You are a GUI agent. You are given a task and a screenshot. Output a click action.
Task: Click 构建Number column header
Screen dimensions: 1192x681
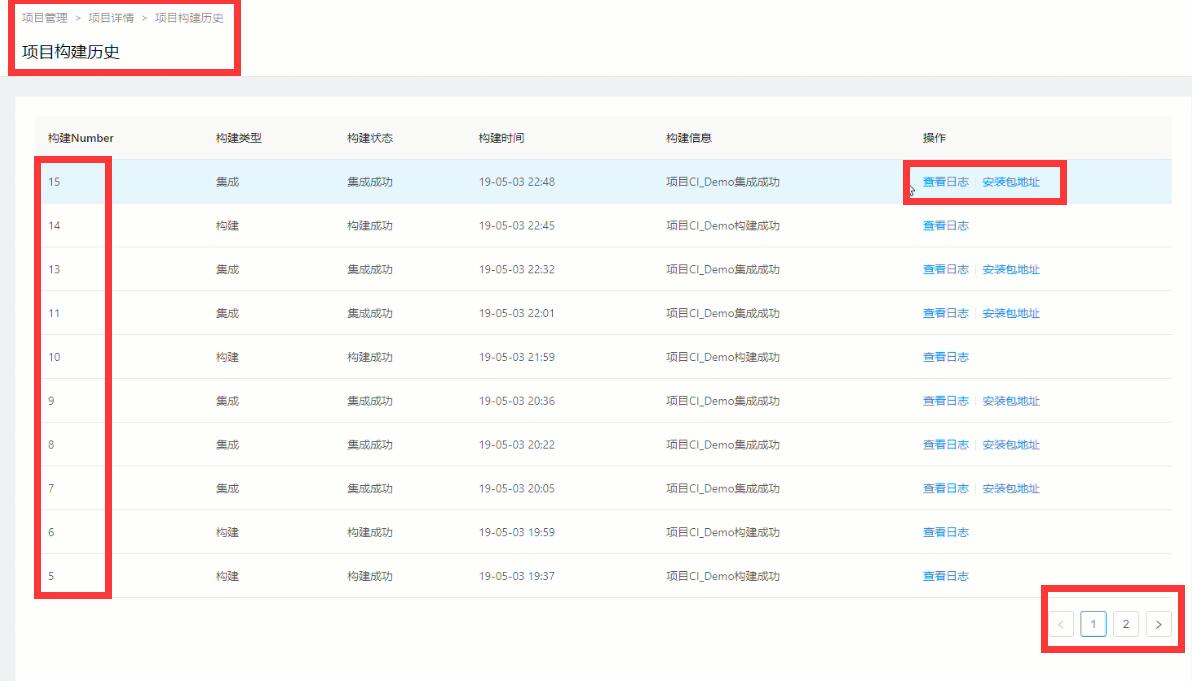81,138
